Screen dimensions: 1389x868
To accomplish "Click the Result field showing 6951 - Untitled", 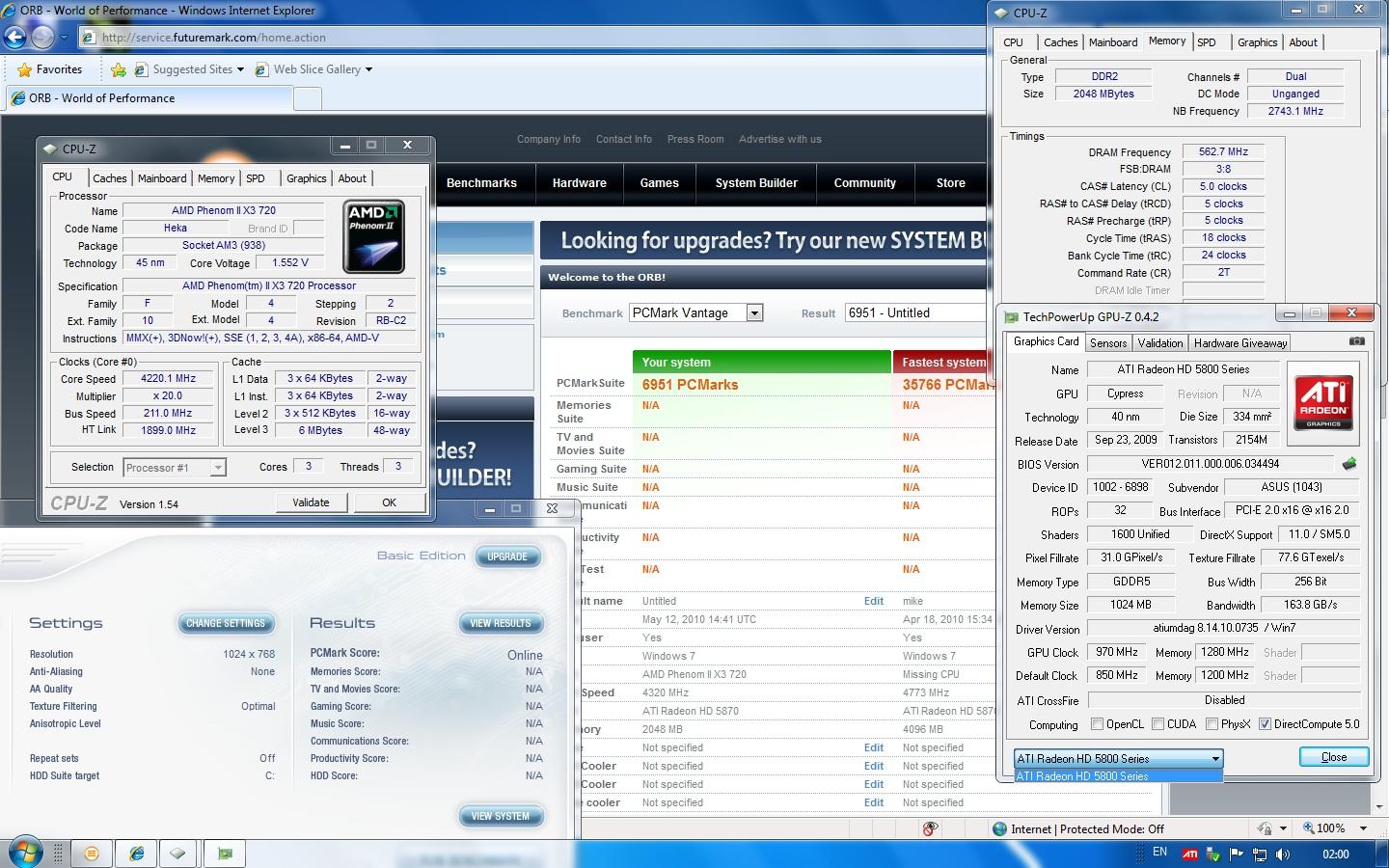I will (x=915, y=313).
